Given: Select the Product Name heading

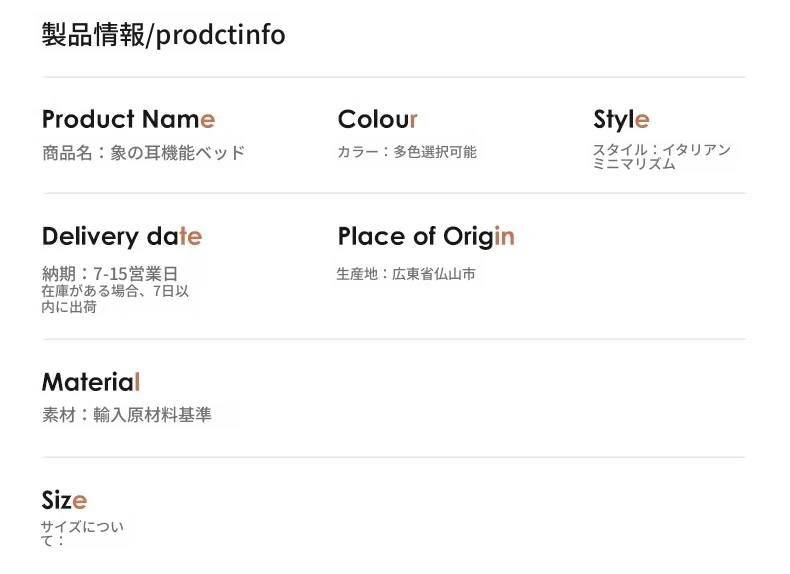Looking at the screenshot, I should click(128, 119).
